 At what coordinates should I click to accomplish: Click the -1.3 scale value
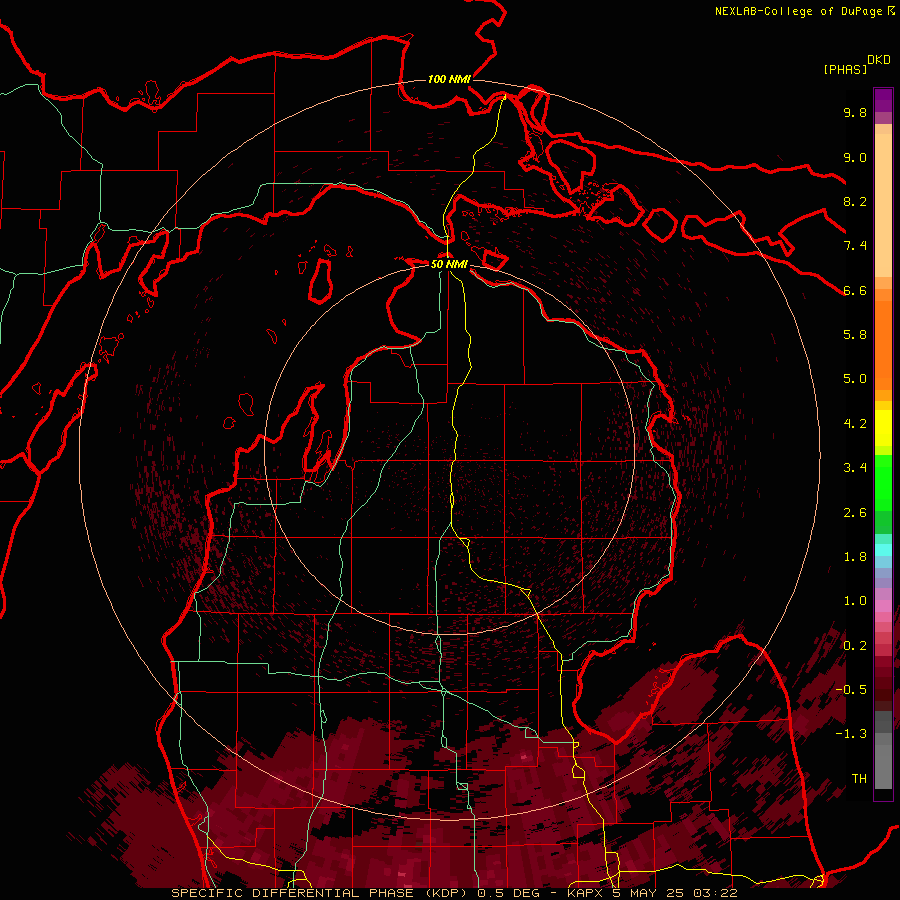click(x=851, y=734)
